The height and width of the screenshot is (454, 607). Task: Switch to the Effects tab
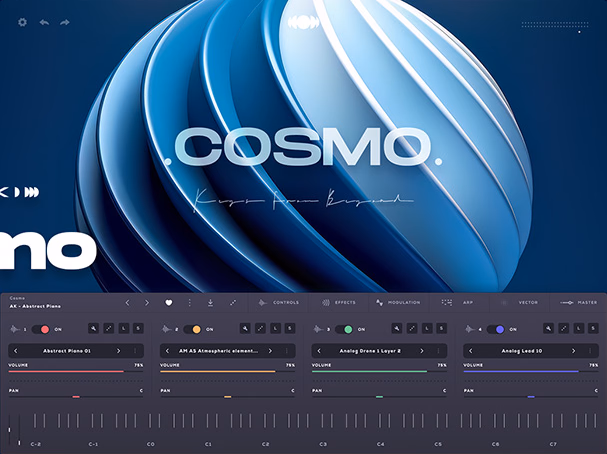tap(339, 303)
